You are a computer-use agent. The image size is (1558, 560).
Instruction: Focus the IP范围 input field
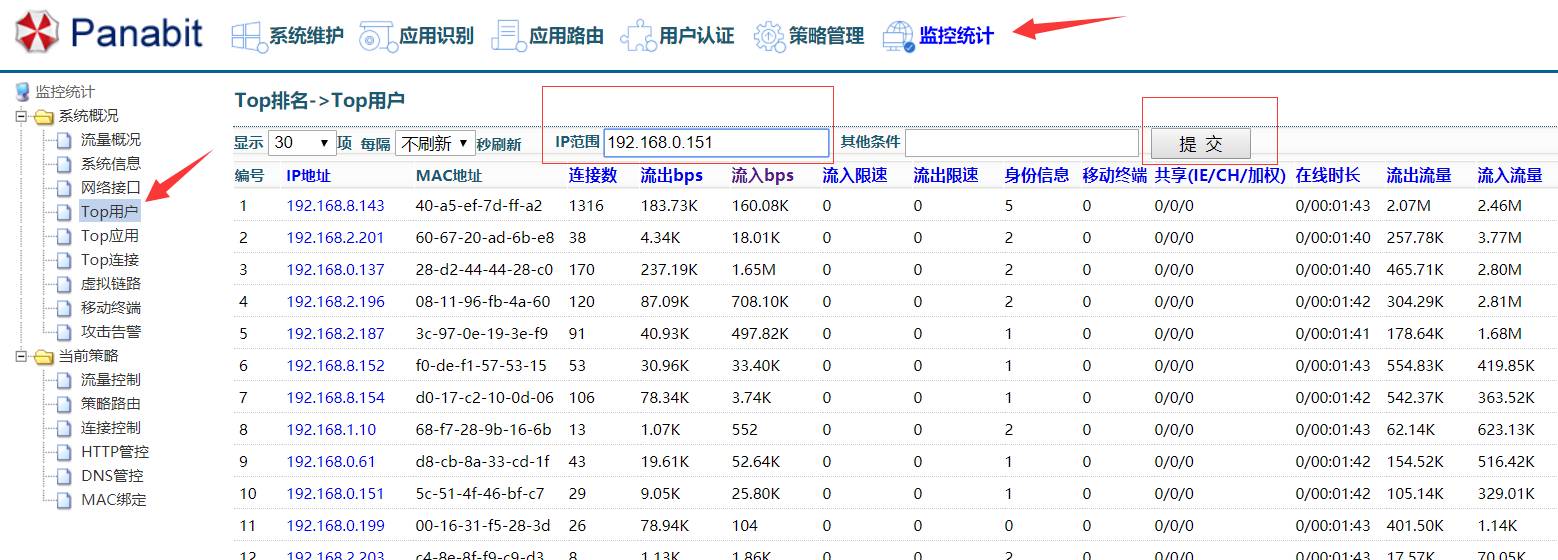pyautogui.click(x=716, y=143)
